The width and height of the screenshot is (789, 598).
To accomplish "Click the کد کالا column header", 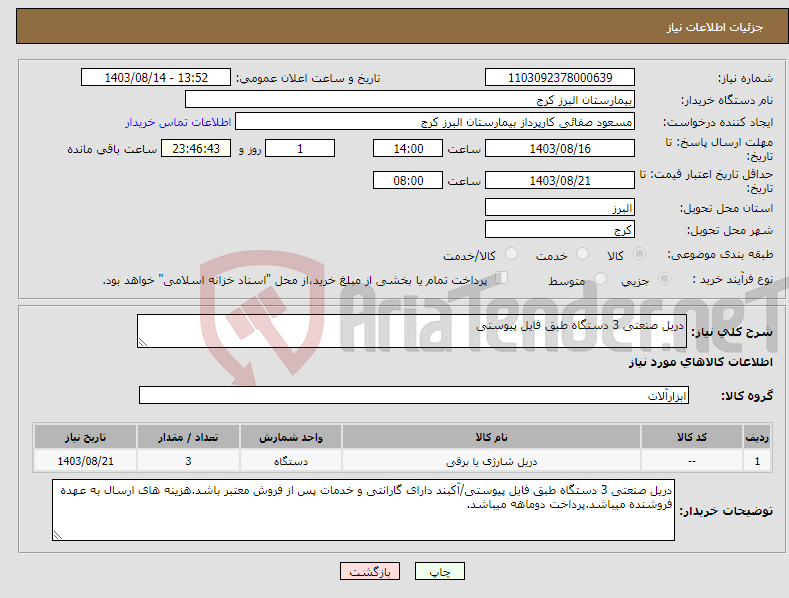I will [692, 437].
